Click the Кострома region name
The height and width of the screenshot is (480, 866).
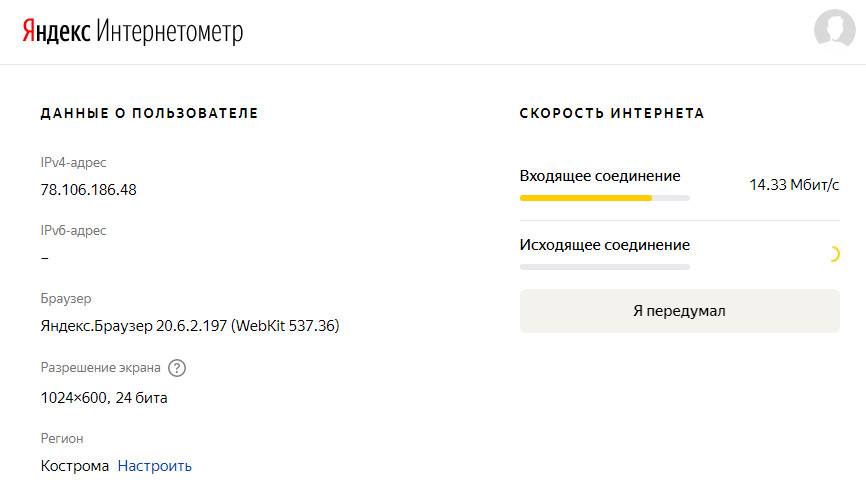pyautogui.click(x=75, y=466)
